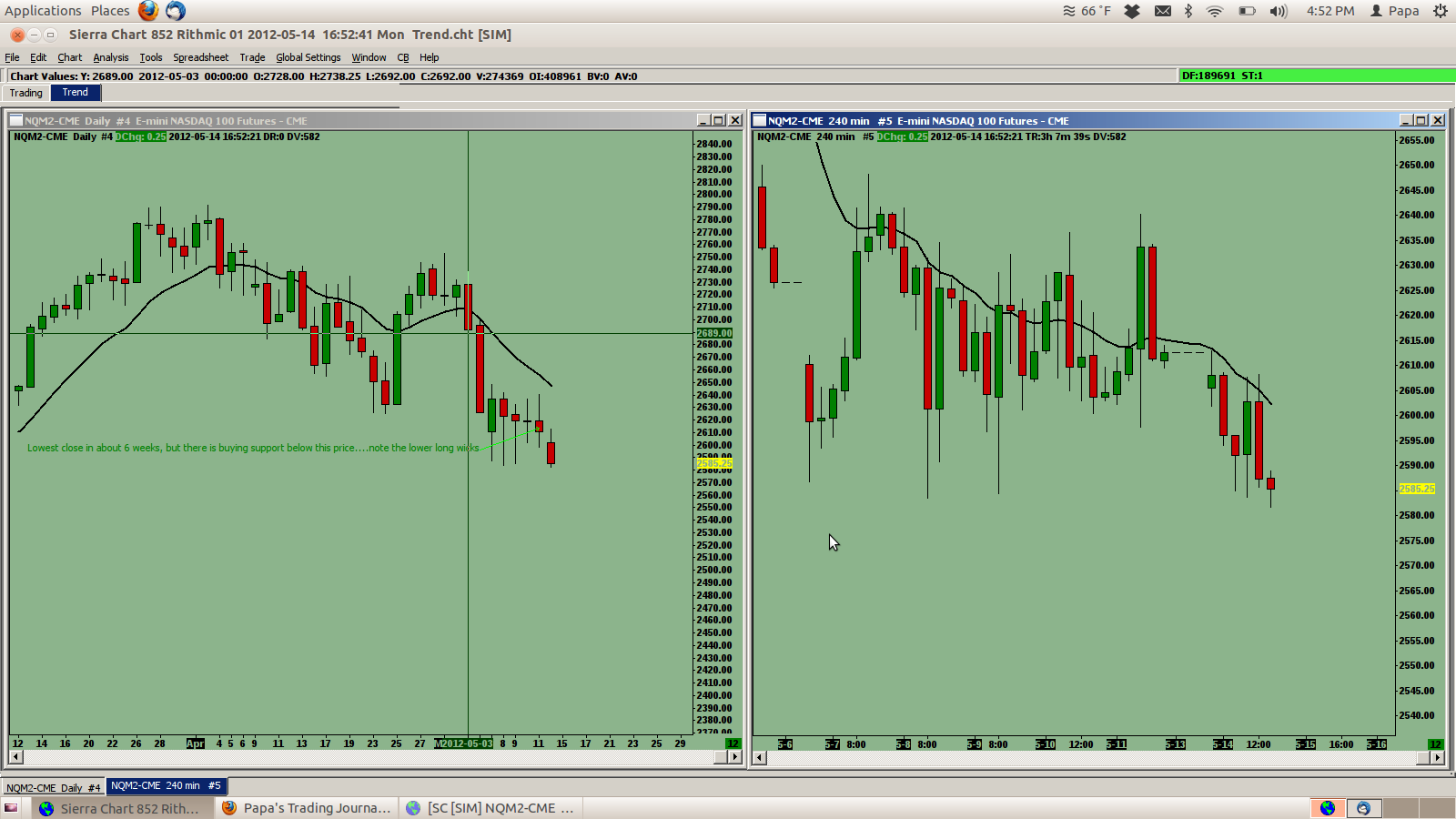1456x819 pixels.
Task: Click the 240 min chart horizontal scrollbar thumb
Action: 1421,757
